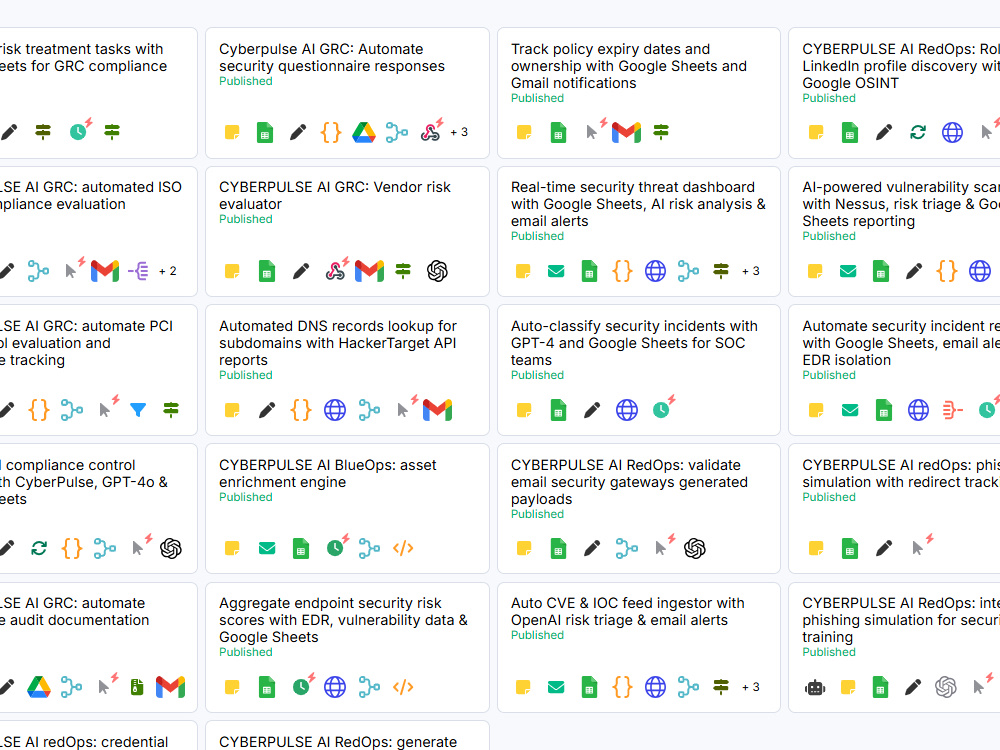Image resolution: width=1000 pixels, height=750 pixels.
Task: Click Published status under Automated DNS records lookup
Action: [x=246, y=375]
